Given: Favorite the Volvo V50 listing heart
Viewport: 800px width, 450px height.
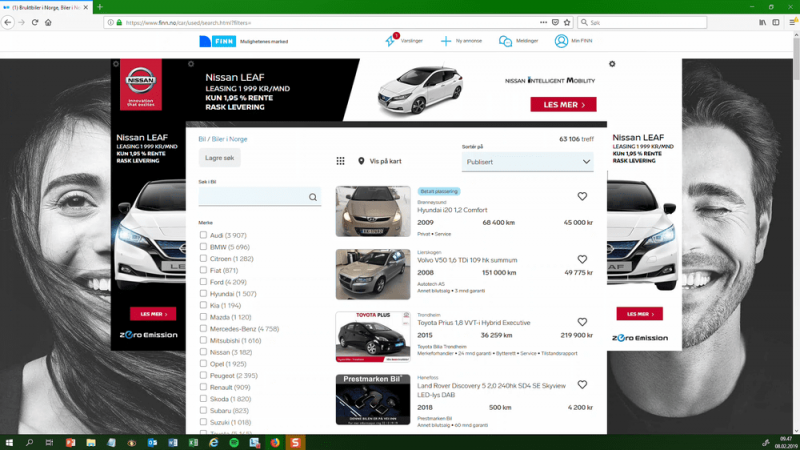Looking at the screenshot, I should click(582, 259).
